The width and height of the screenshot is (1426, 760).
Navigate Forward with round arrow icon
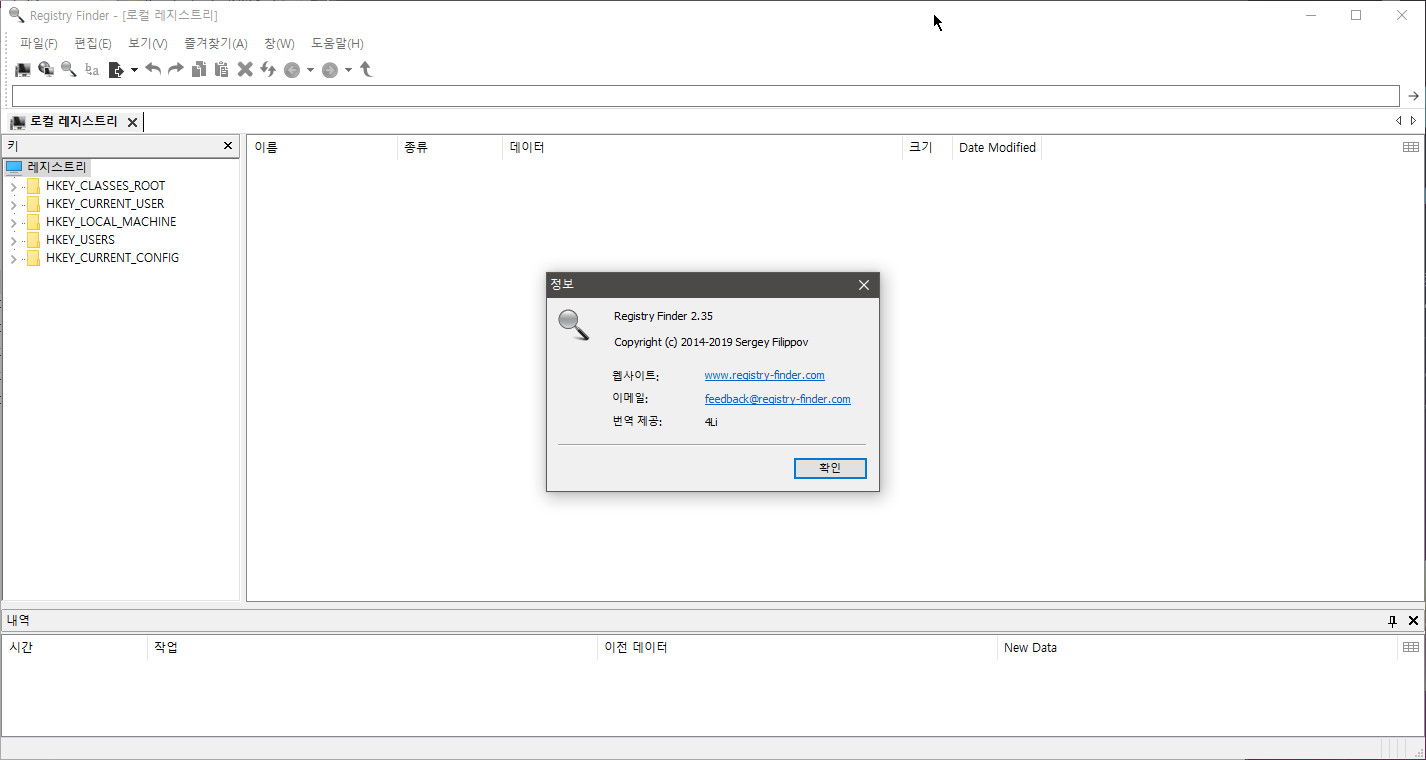click(x=330, y=70)
